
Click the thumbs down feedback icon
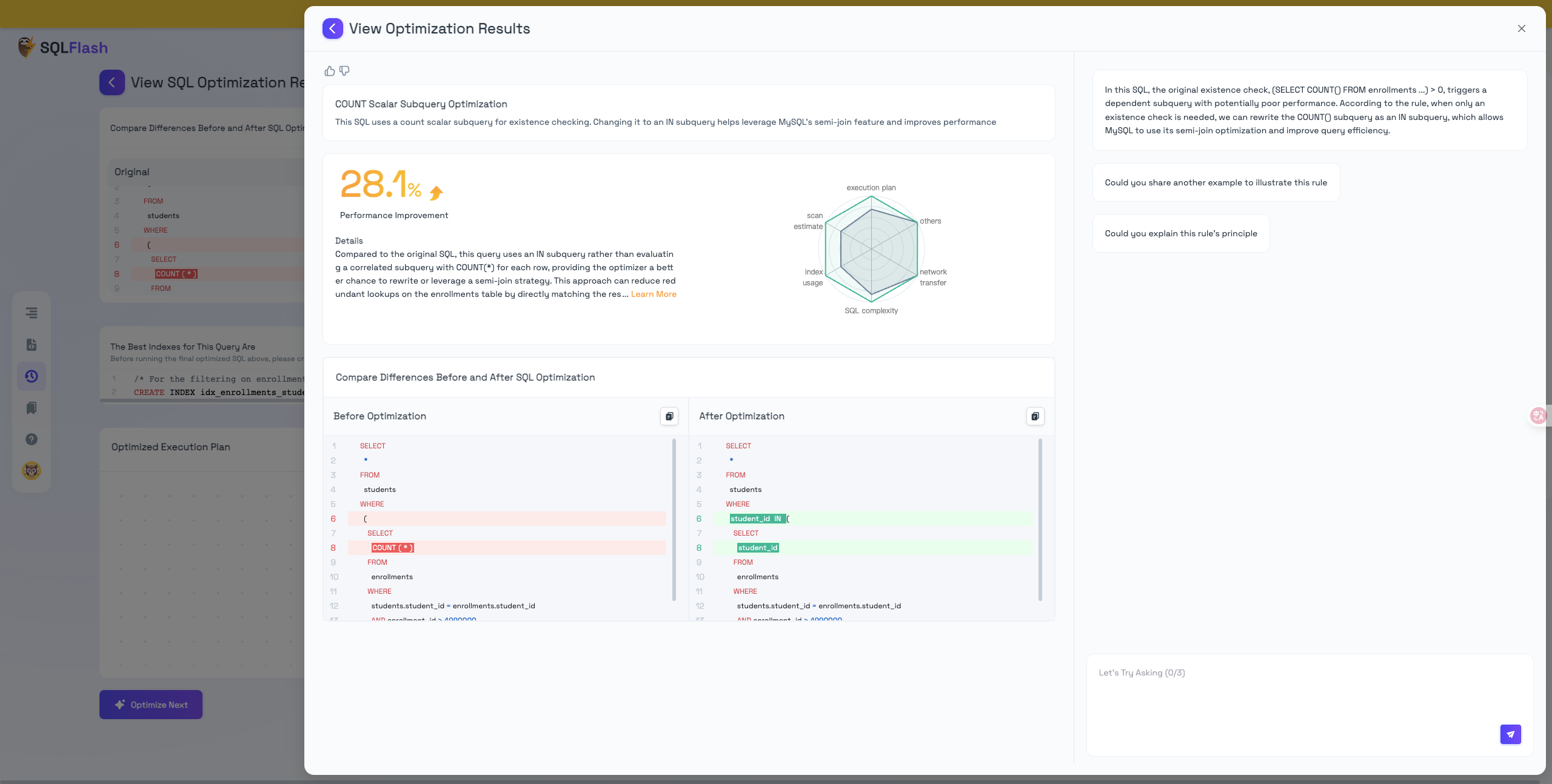(x=344, y=71)
